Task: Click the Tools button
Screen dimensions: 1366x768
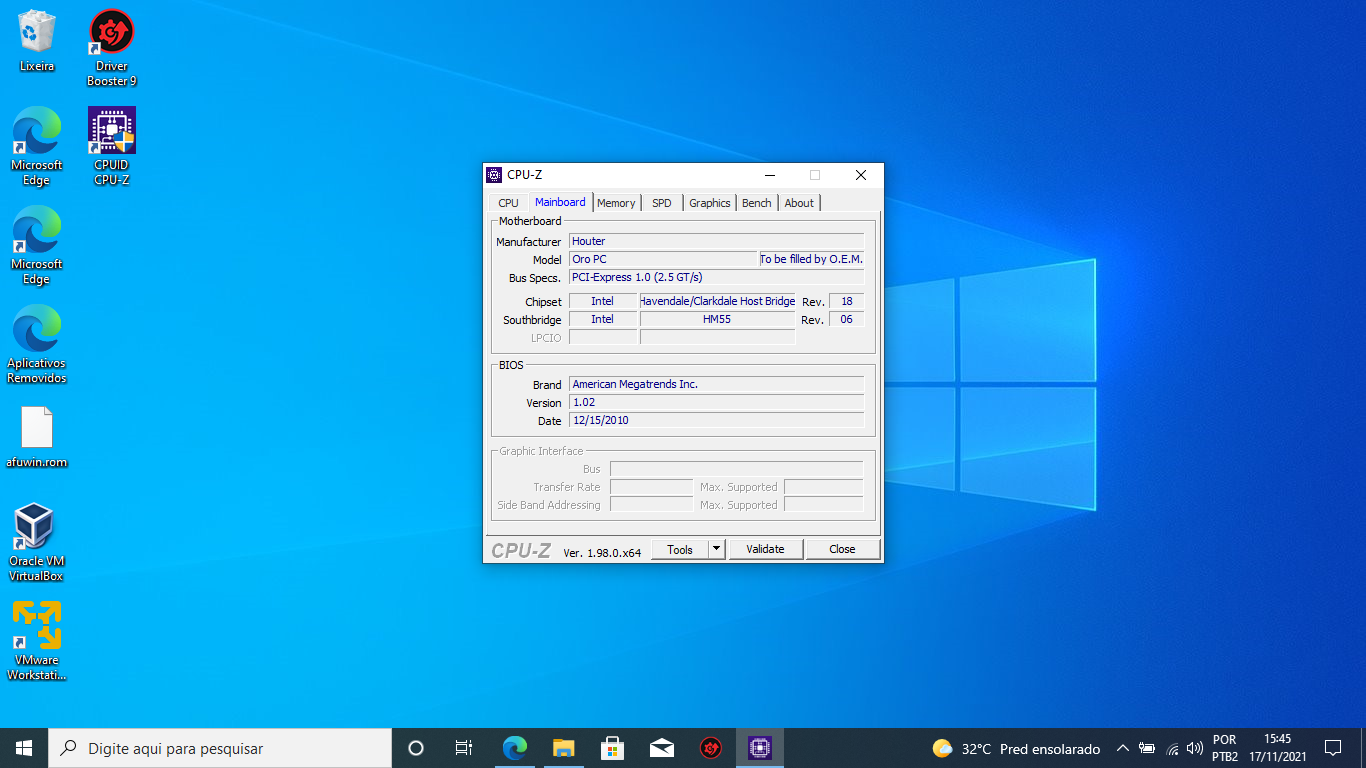Action: [x=680, y=549]
